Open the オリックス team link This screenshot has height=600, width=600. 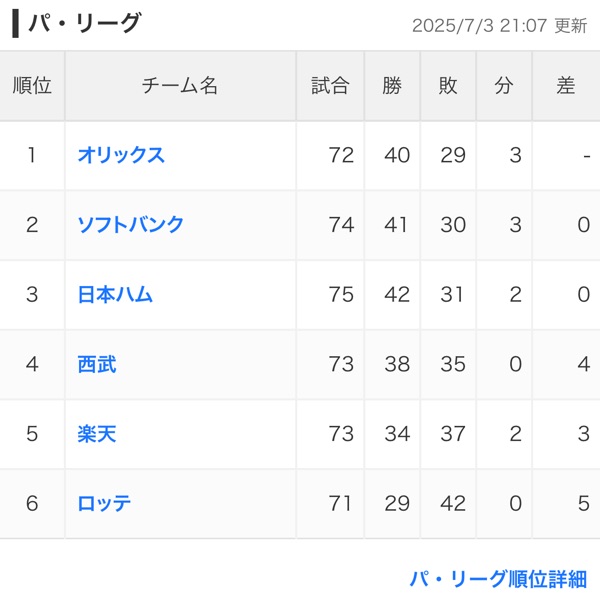click(121, 155)
